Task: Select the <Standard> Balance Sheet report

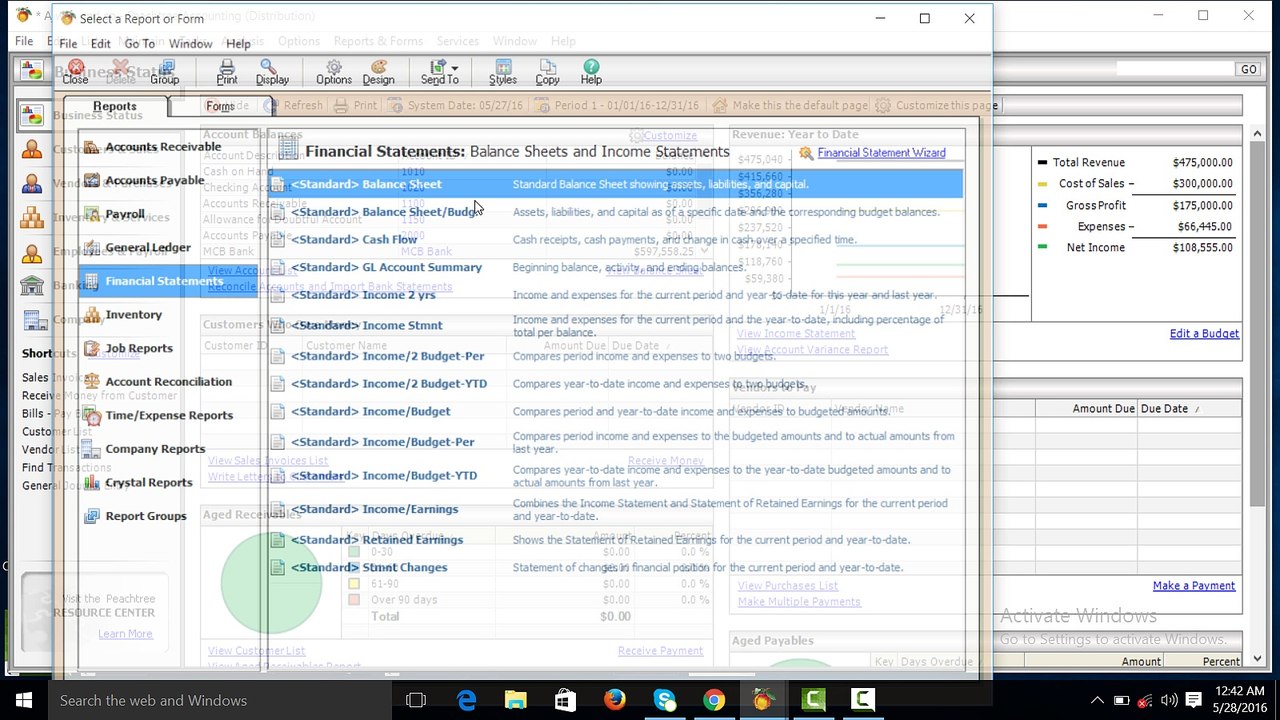Action: point(615,184)
